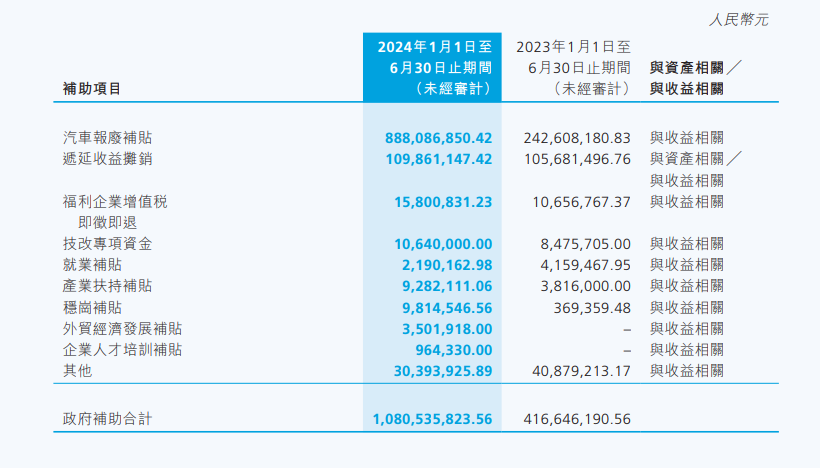The image size is (820, 468).
Task: Click the value 9,282,111.06
Action: [447, 286]
